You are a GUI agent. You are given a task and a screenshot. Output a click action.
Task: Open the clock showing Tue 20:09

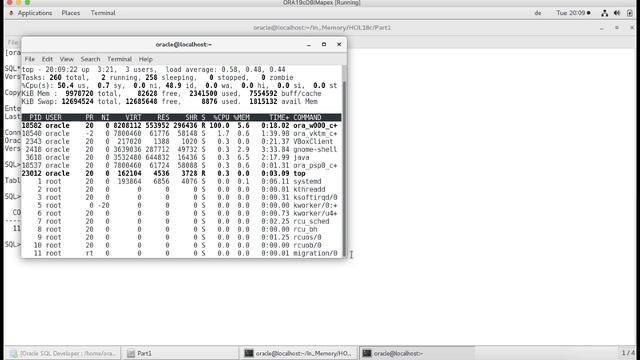click(573, 13)
